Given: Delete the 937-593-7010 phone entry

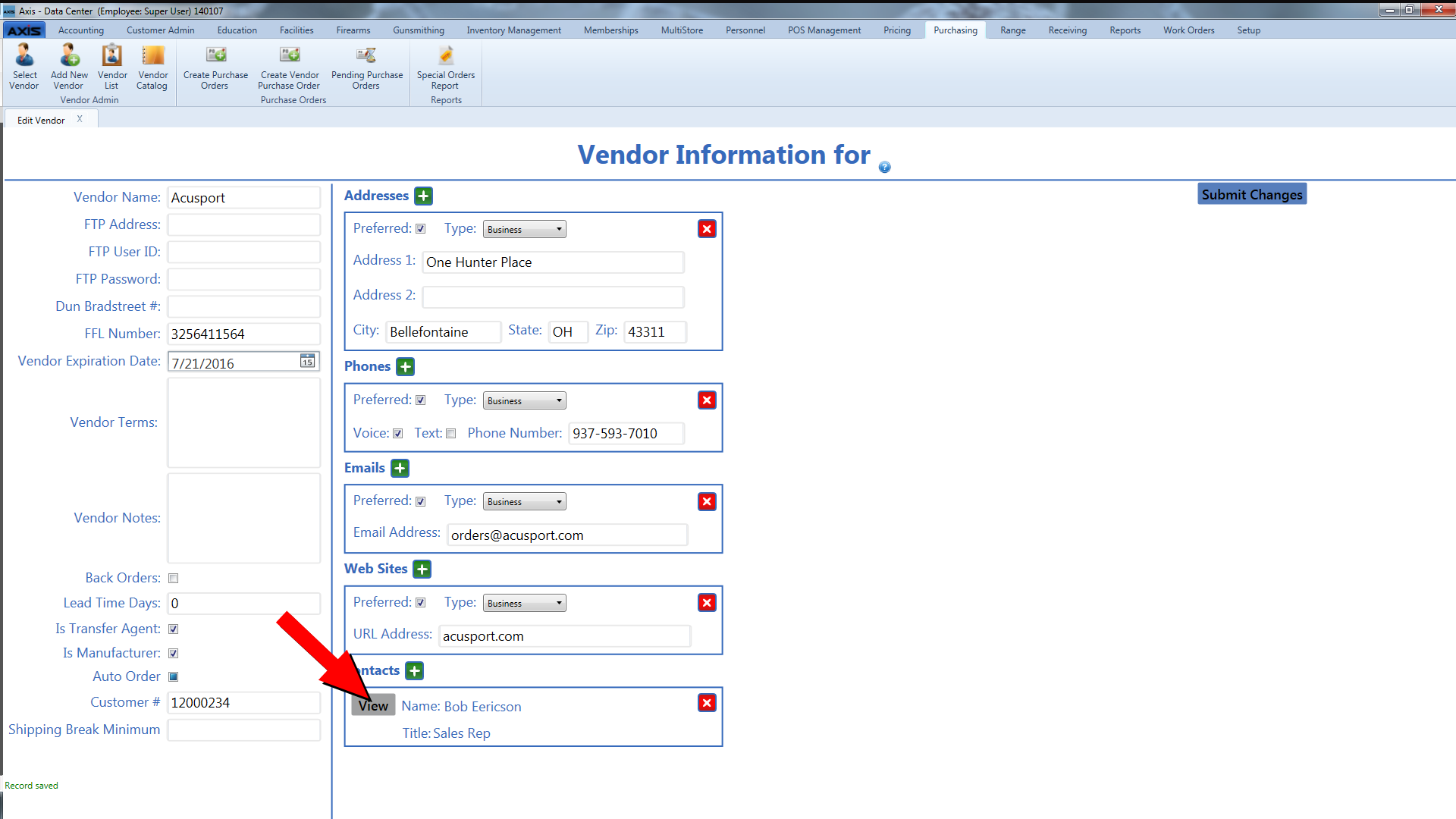Looking at the screenshot, I should [707, 400].
